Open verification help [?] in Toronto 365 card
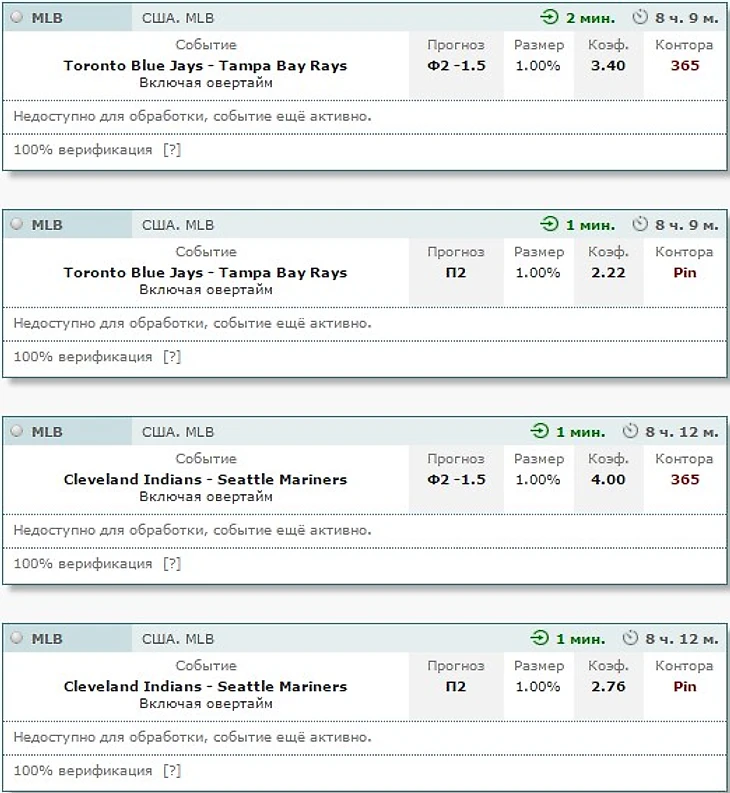This screenshot has height=793, width=730. [x=172, y=150]
